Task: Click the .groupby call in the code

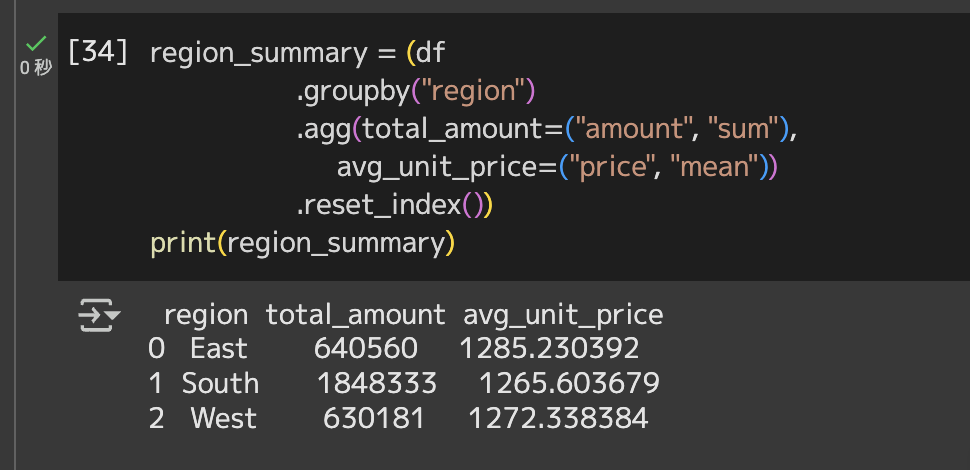Action: [x=353, y=92]
